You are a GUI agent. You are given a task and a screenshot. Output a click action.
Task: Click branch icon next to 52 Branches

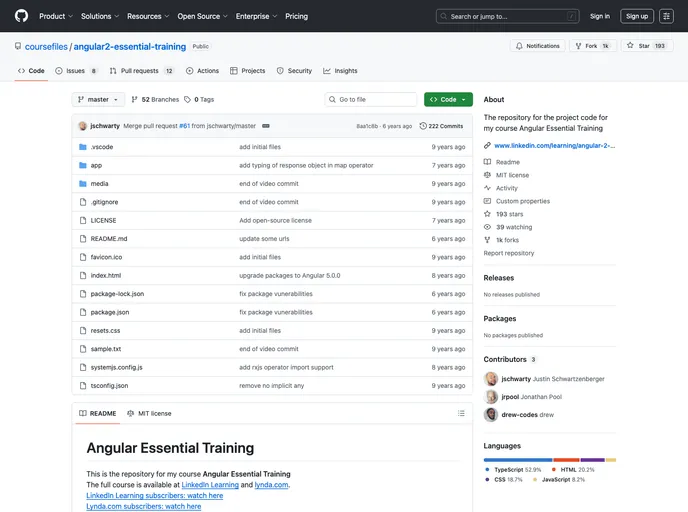tap(135, 100)
